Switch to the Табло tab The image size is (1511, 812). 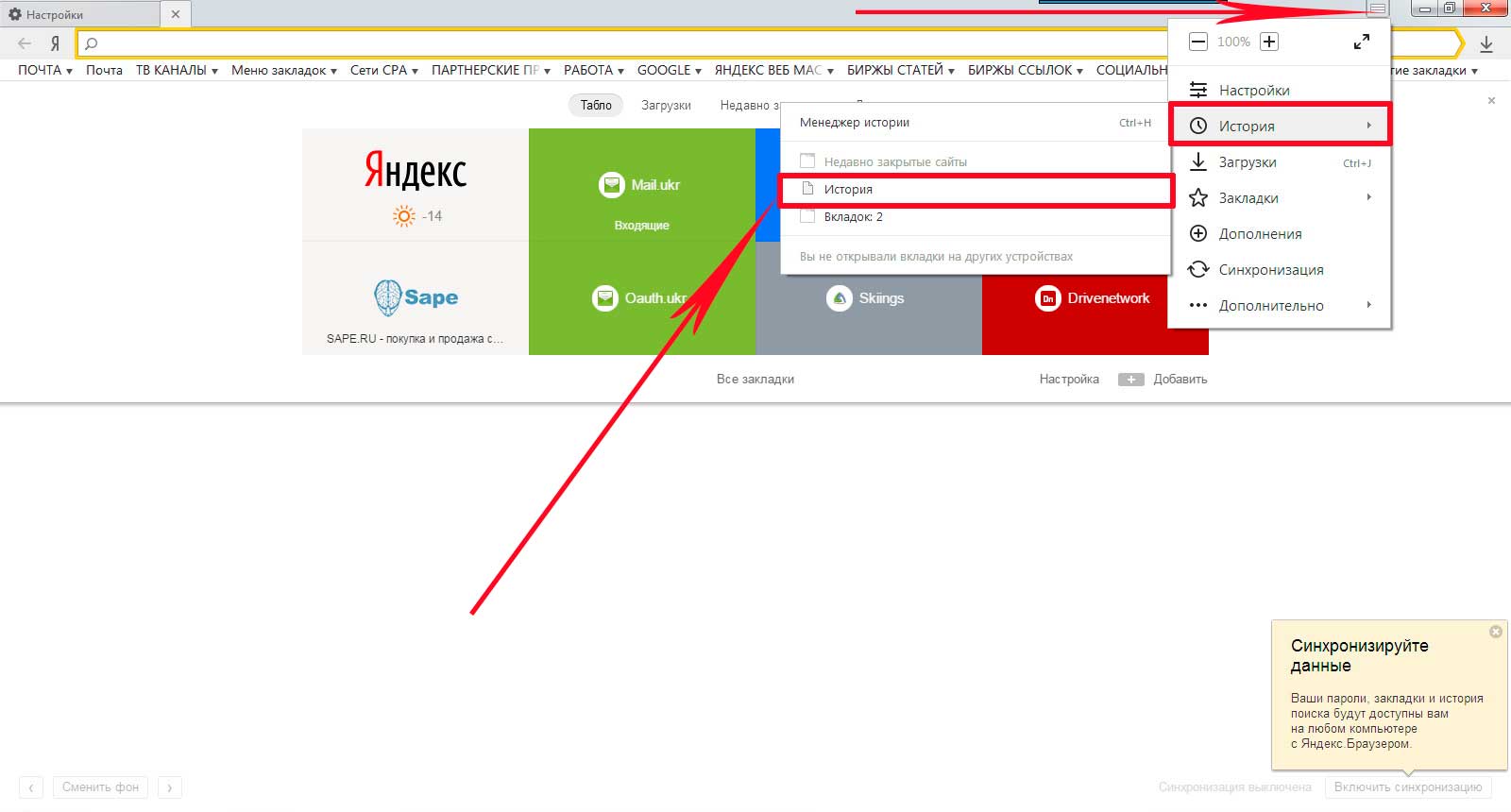596,105
